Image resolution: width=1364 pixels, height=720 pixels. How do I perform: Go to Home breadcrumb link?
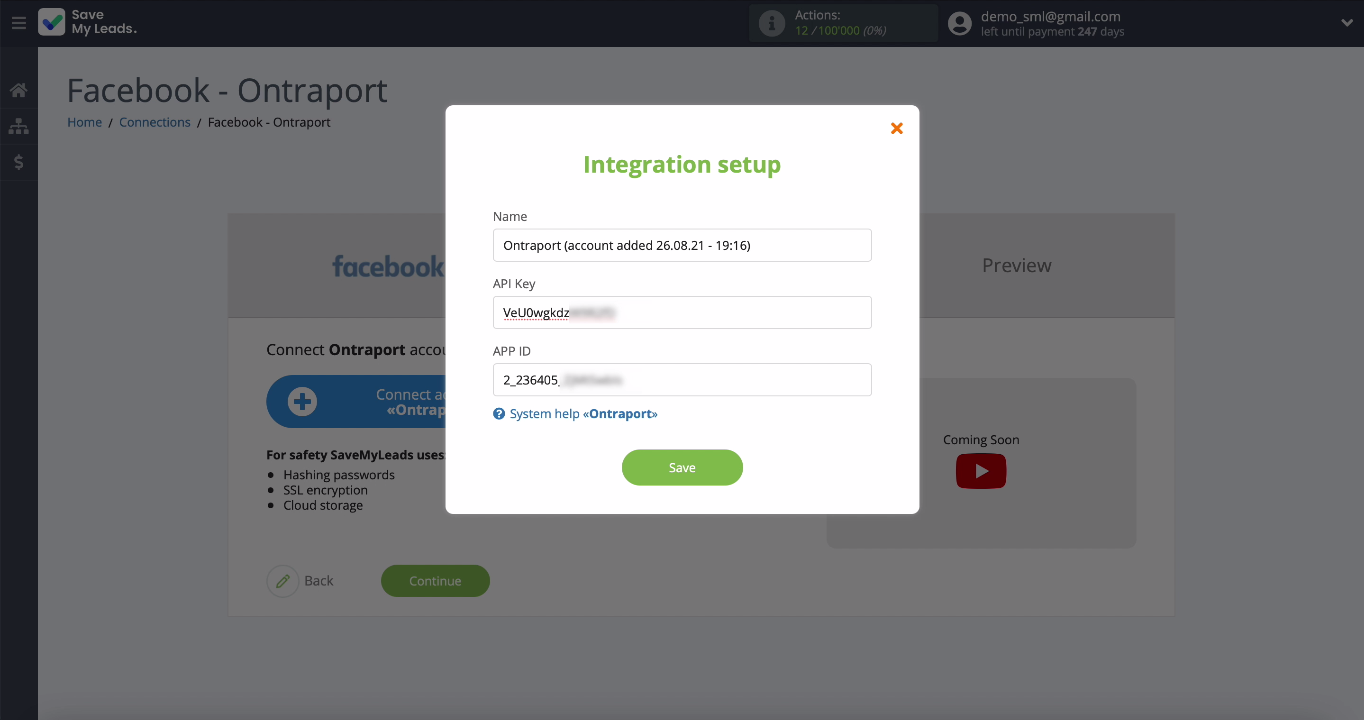(x=84, y=122)
